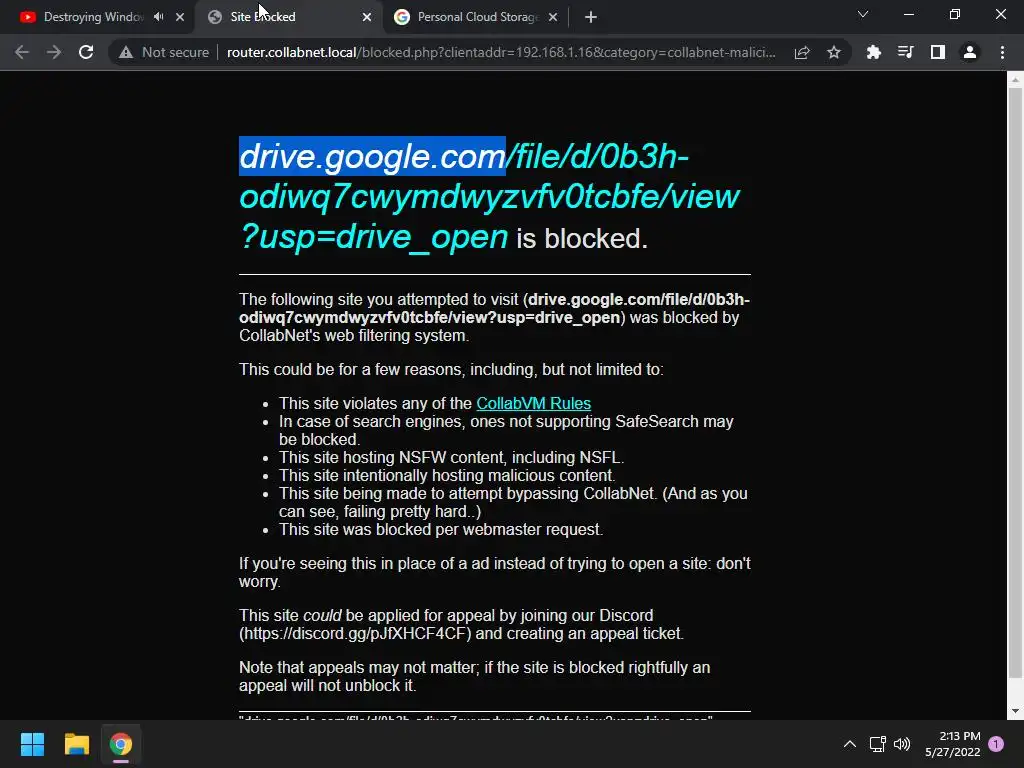Open the Chrome profile avatar menu
1024x768 pixels.
pos(970,52)
